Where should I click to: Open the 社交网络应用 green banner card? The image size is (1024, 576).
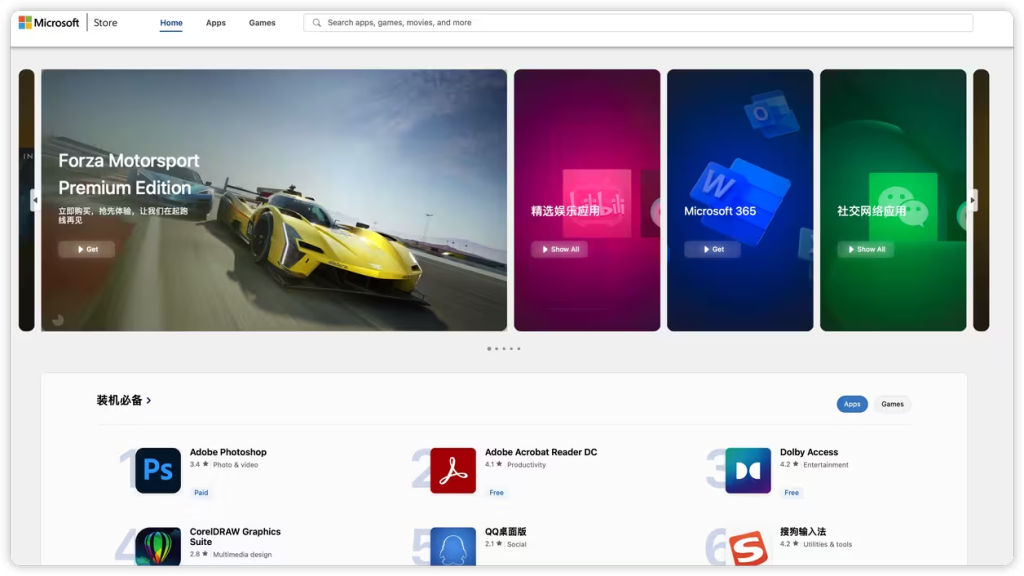pyautogui.click(x=893, y=200)
